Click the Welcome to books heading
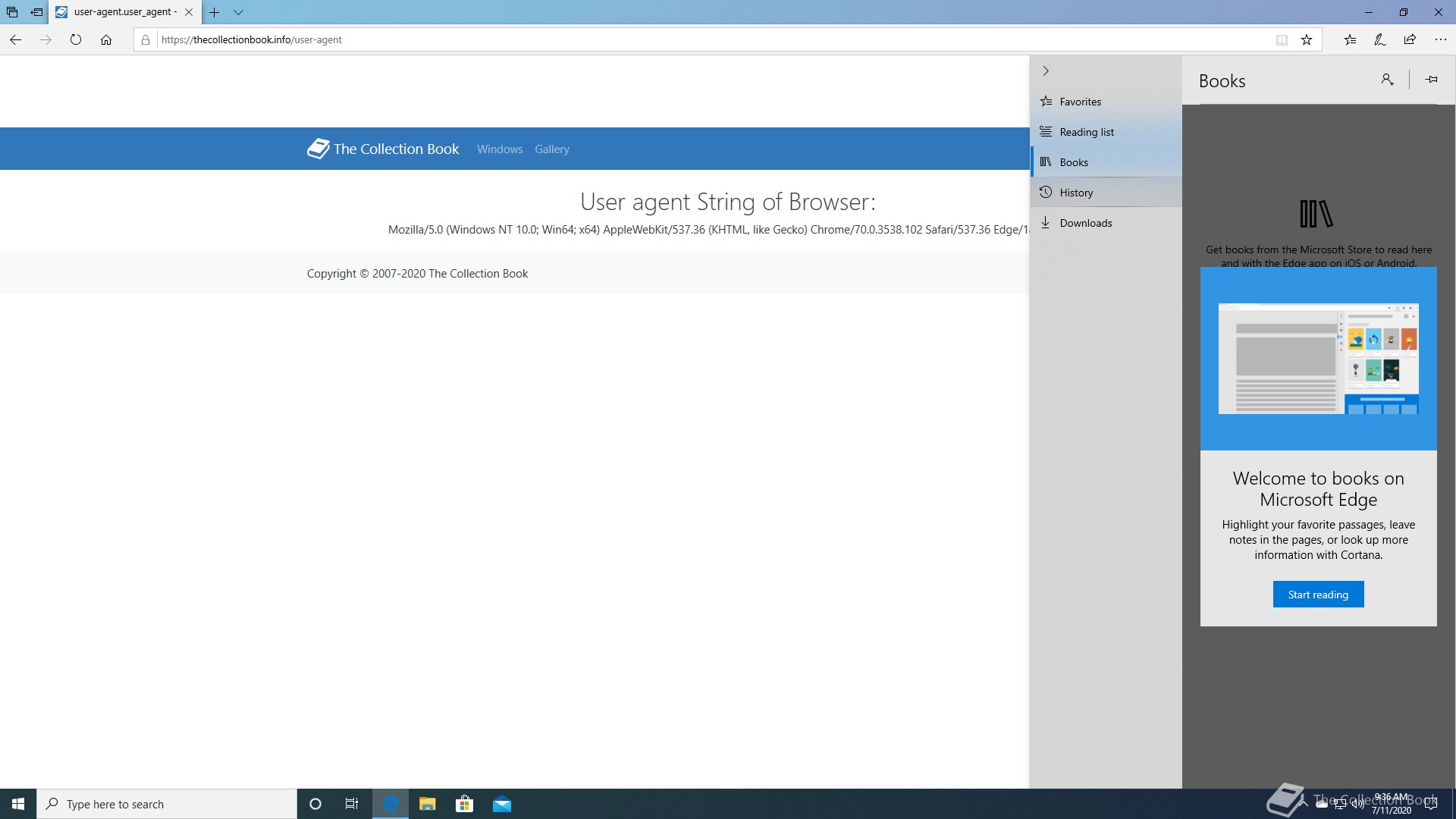This screenshot has height=819, width=1456. [1318, 489]
